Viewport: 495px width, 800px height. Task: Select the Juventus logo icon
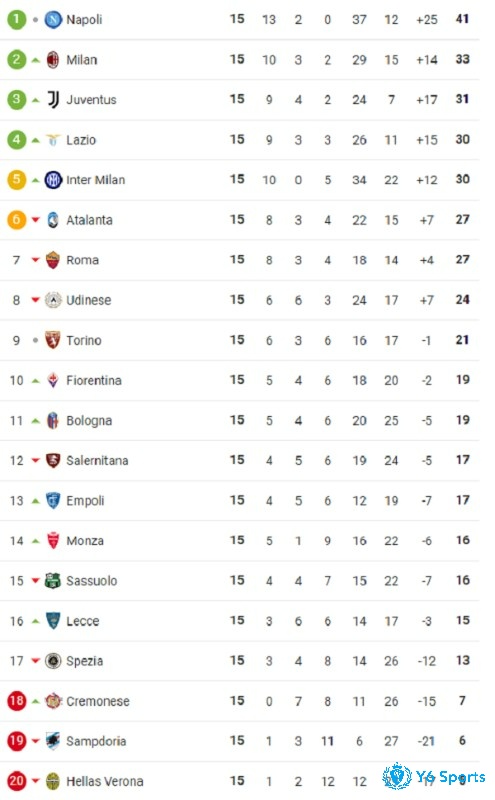click(53, 100)
